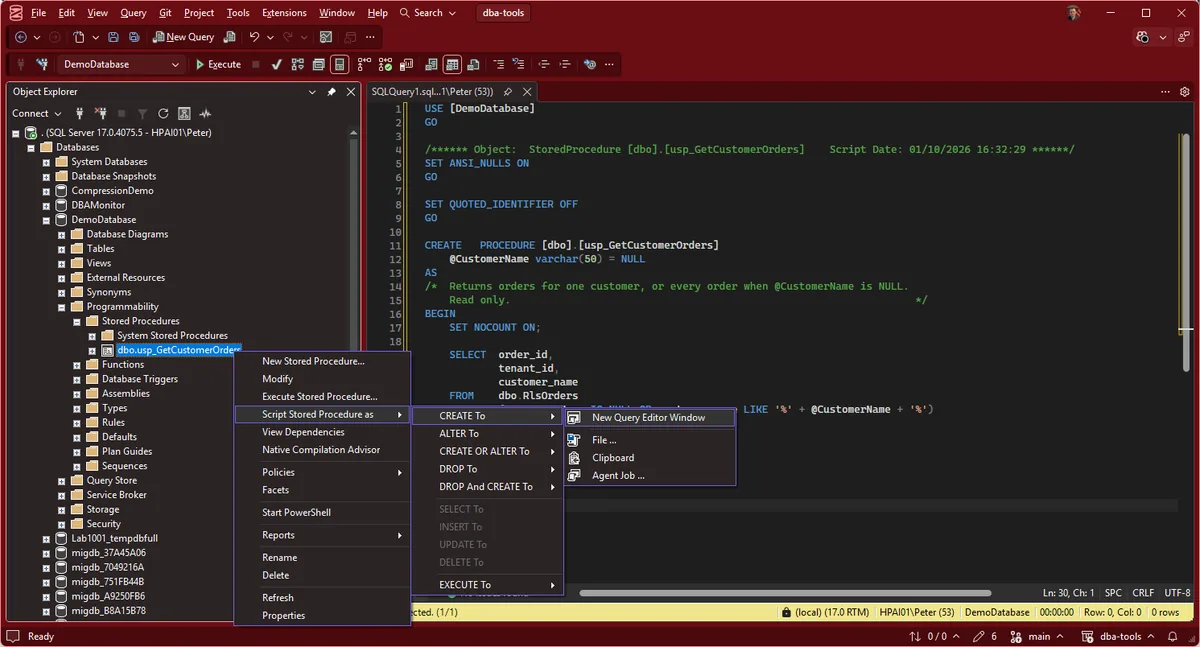Image resolution: width=1200 pixels, height=647 pixels.
Task: Click the Object Explorer pin icon
Action: click(332, 91)
